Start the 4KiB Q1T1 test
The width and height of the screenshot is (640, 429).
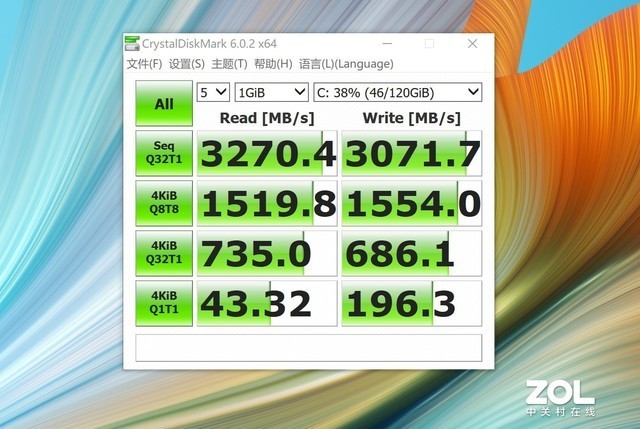(164, 303)
